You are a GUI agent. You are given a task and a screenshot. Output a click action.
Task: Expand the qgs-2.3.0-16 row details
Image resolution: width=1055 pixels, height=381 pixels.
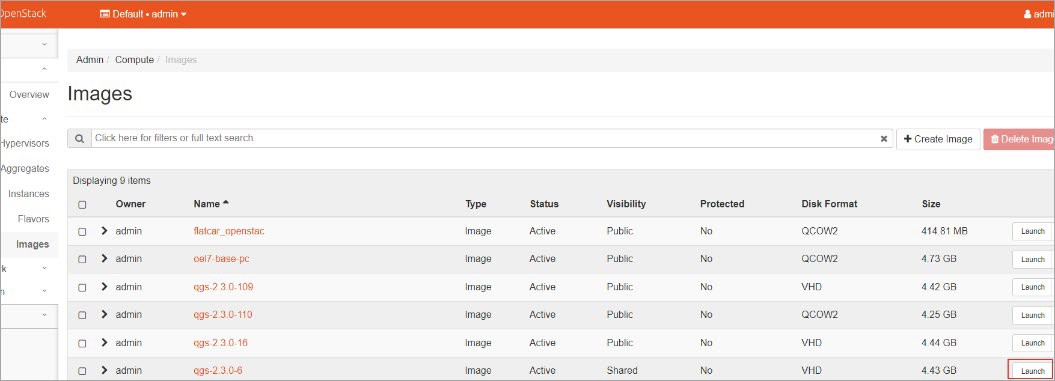point(104,343)
